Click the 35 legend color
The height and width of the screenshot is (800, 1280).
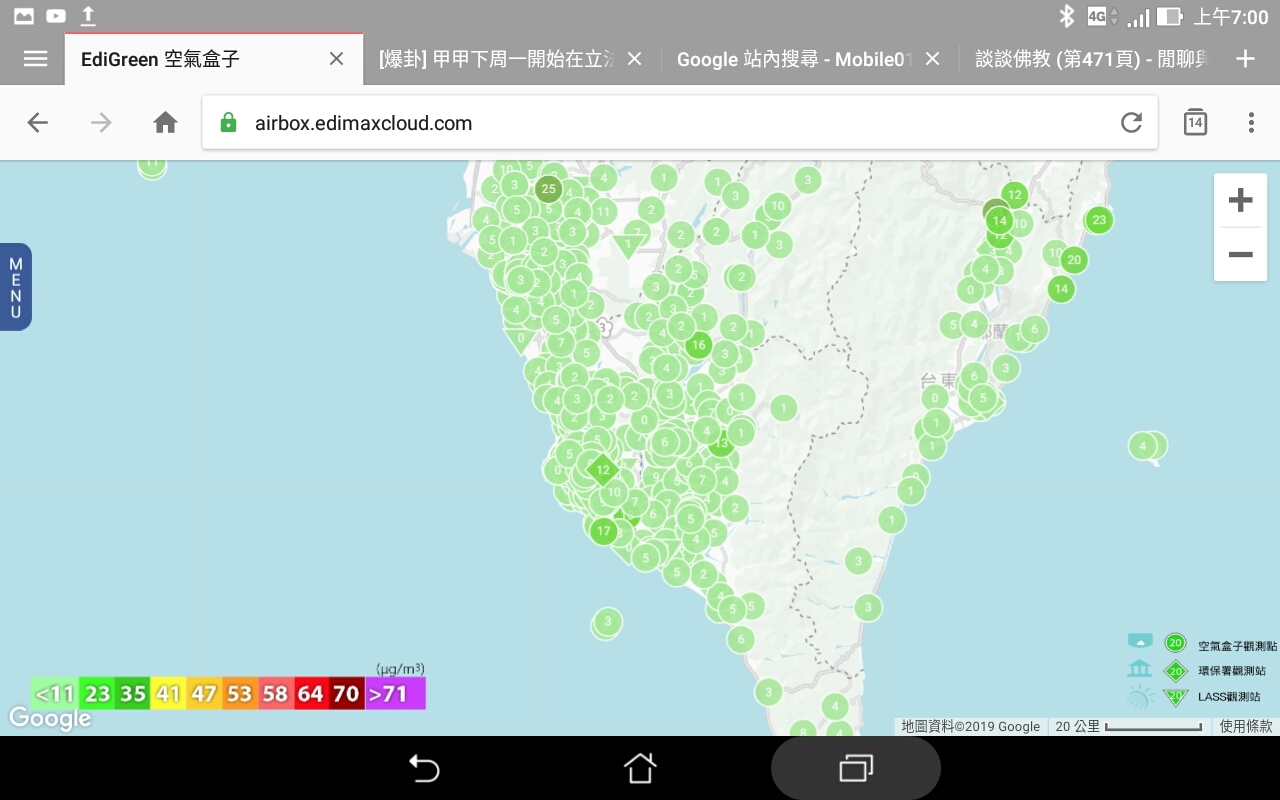(133, 693)
